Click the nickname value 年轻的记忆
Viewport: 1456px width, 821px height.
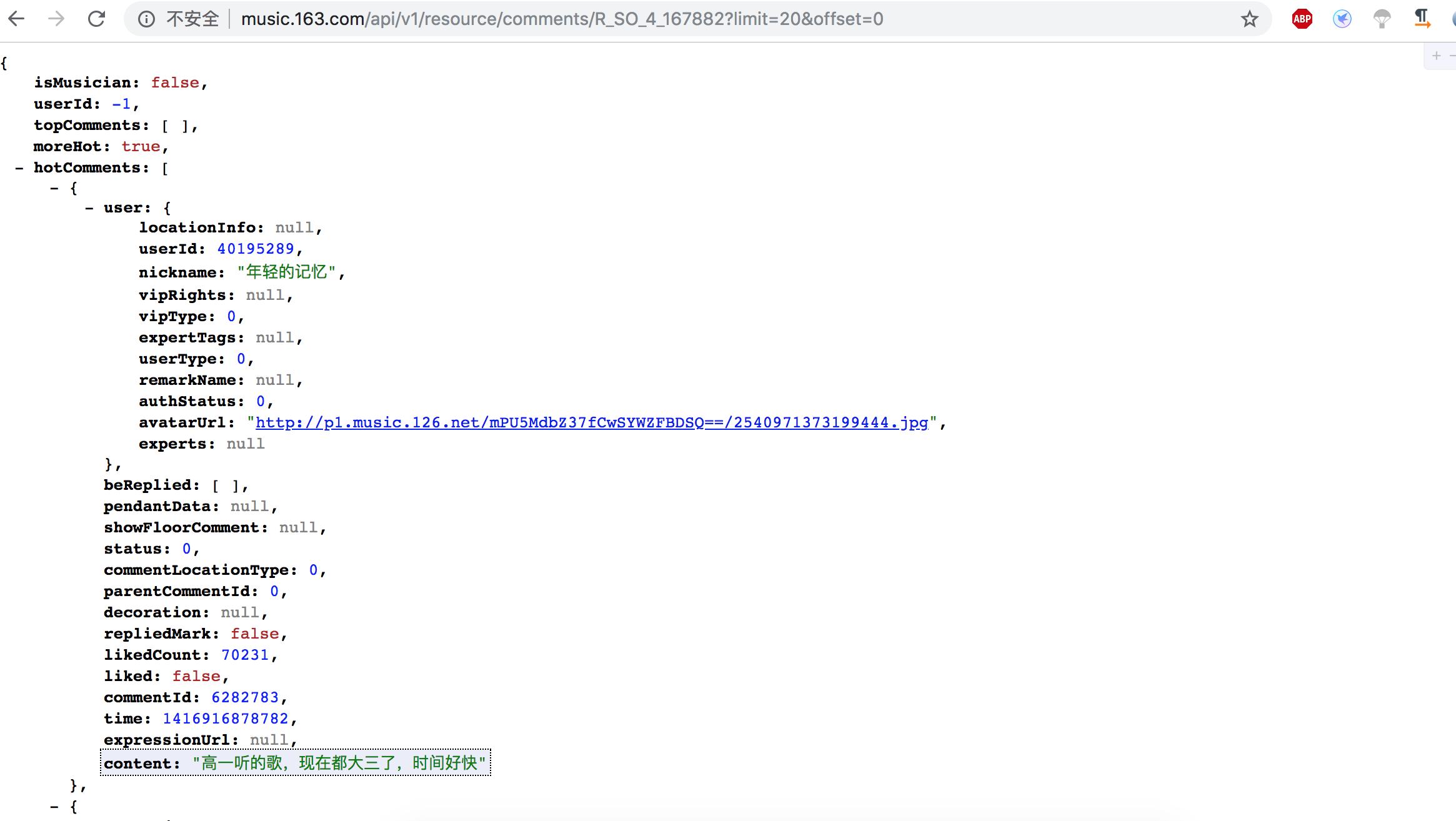click(x=286, y=272)
